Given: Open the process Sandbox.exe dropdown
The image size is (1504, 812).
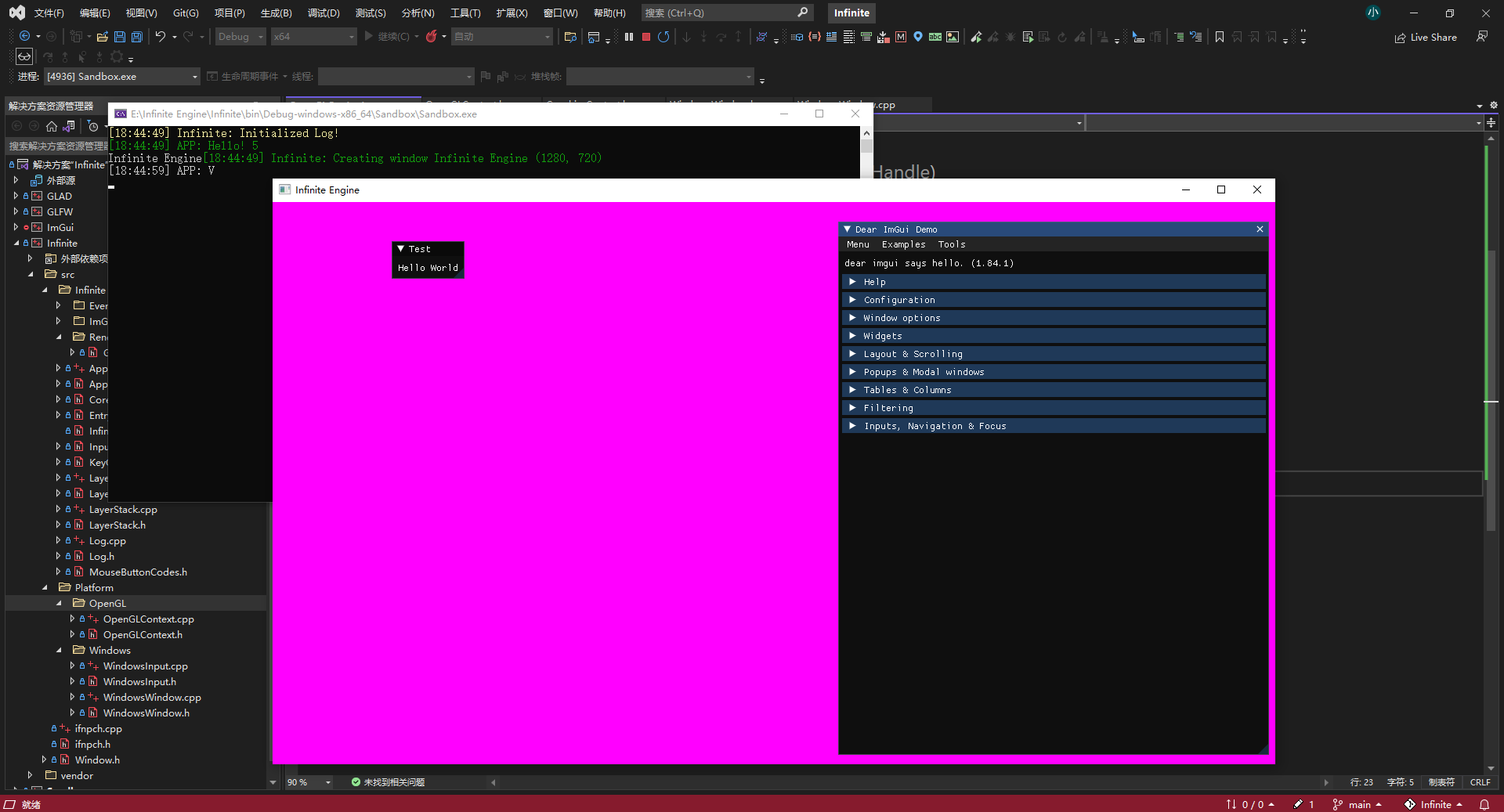Looking at the screenshot, I should pyautogui.click(x=122, y=76).
